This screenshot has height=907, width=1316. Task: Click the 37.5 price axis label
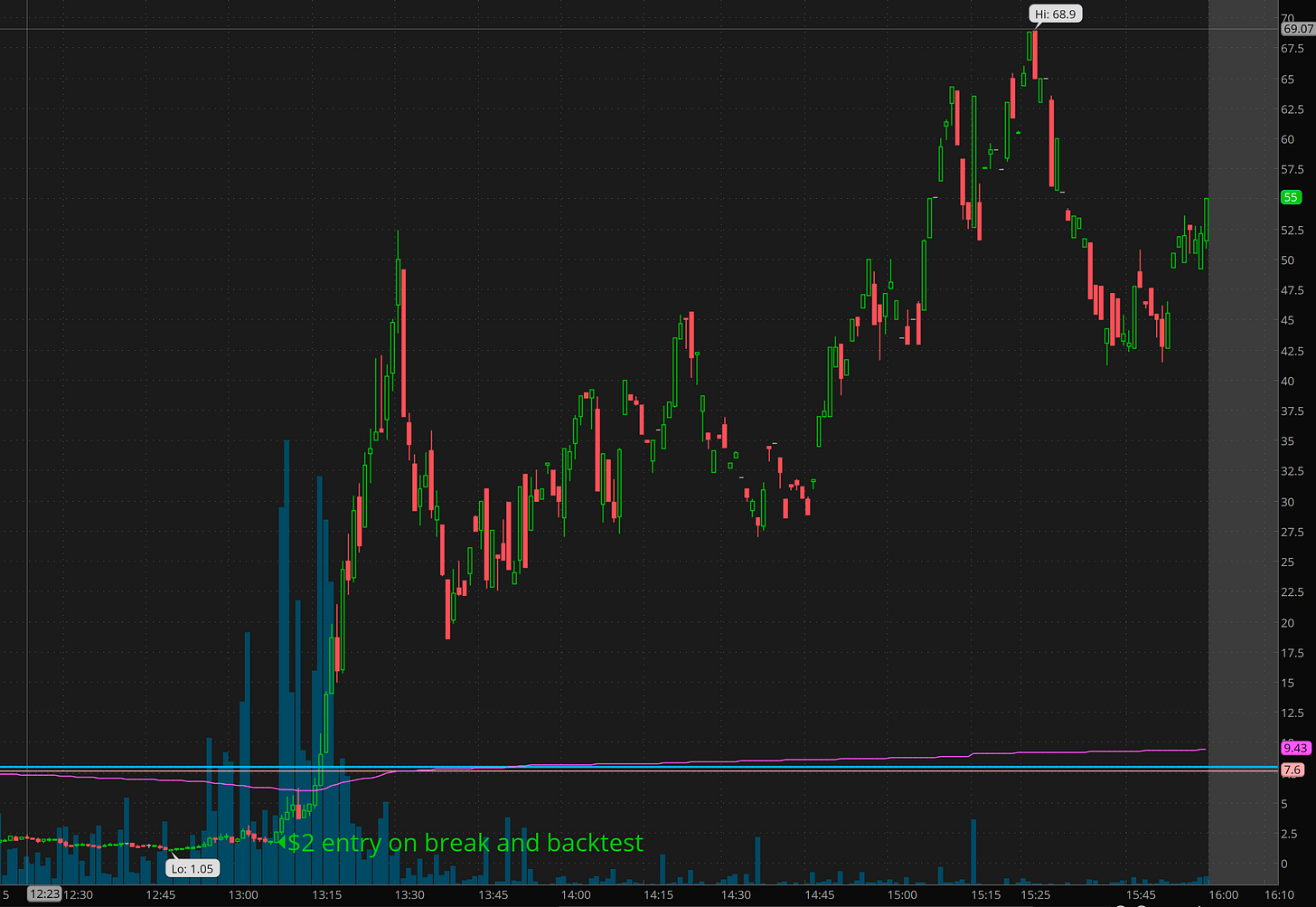pos(1292,411)
